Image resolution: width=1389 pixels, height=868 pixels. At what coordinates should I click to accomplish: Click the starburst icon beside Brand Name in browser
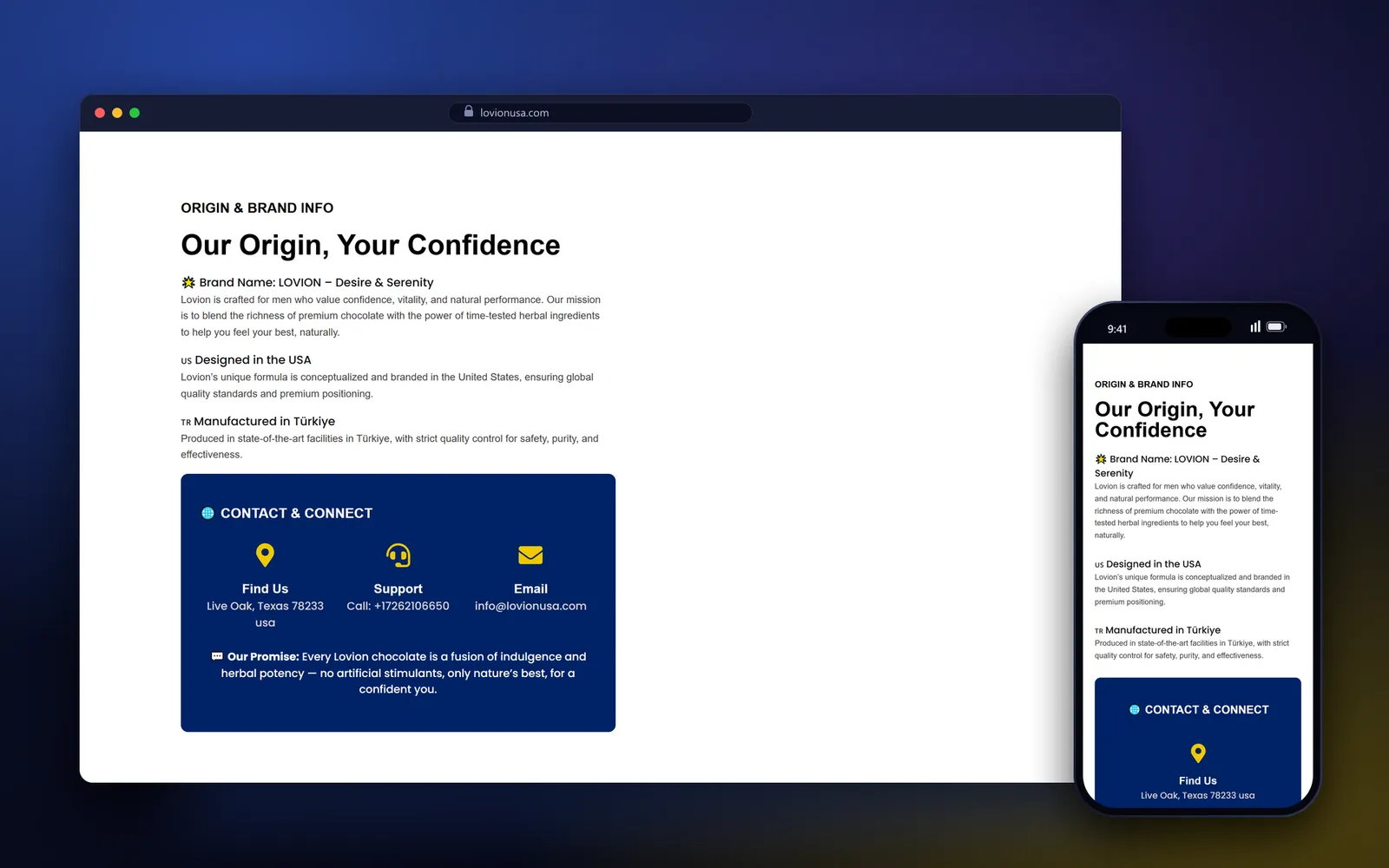[x=188, y=282]
